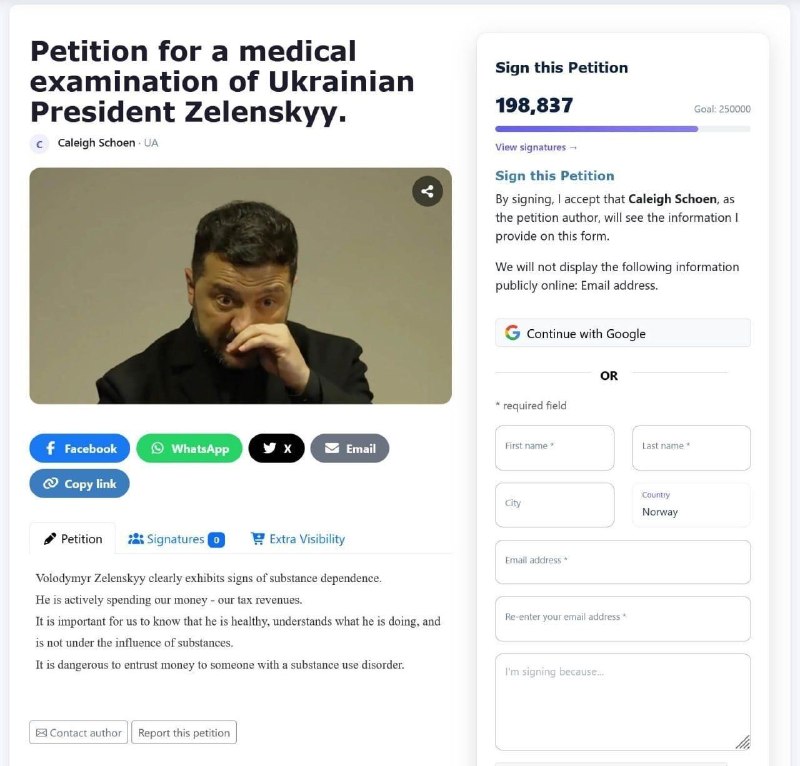Click Report this petition button
This screenshot has width=800, height=766.
point(184,732)
